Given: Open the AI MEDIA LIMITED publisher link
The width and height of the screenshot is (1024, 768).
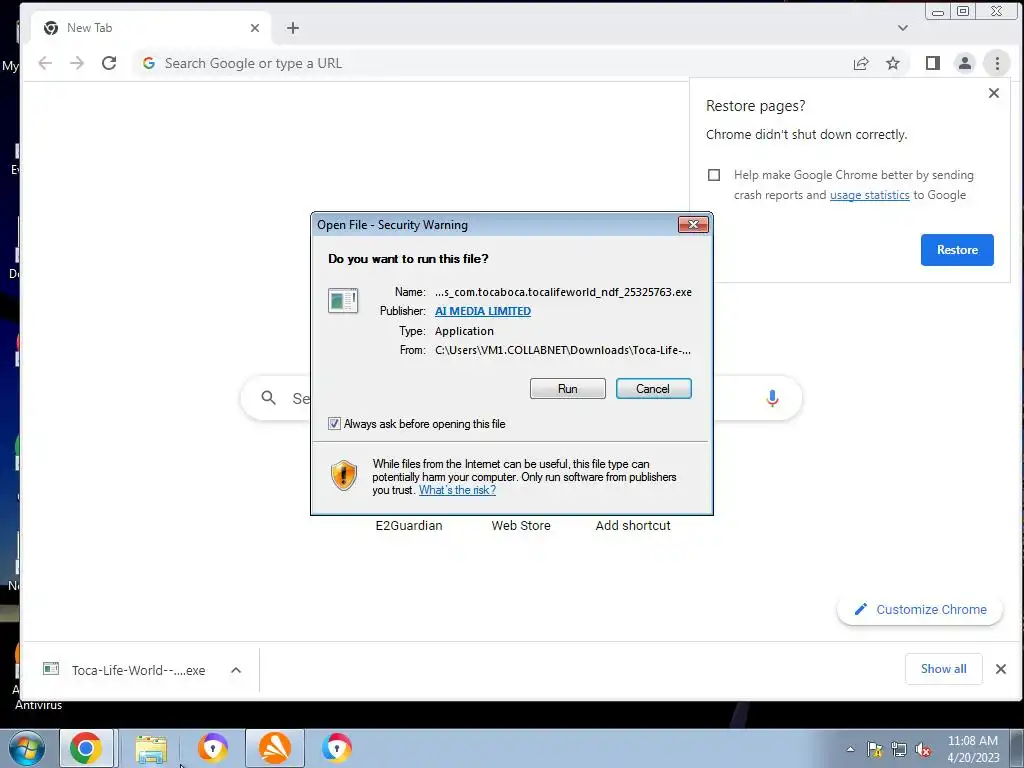Looking at the screenshot, I should tap(483, 311).
